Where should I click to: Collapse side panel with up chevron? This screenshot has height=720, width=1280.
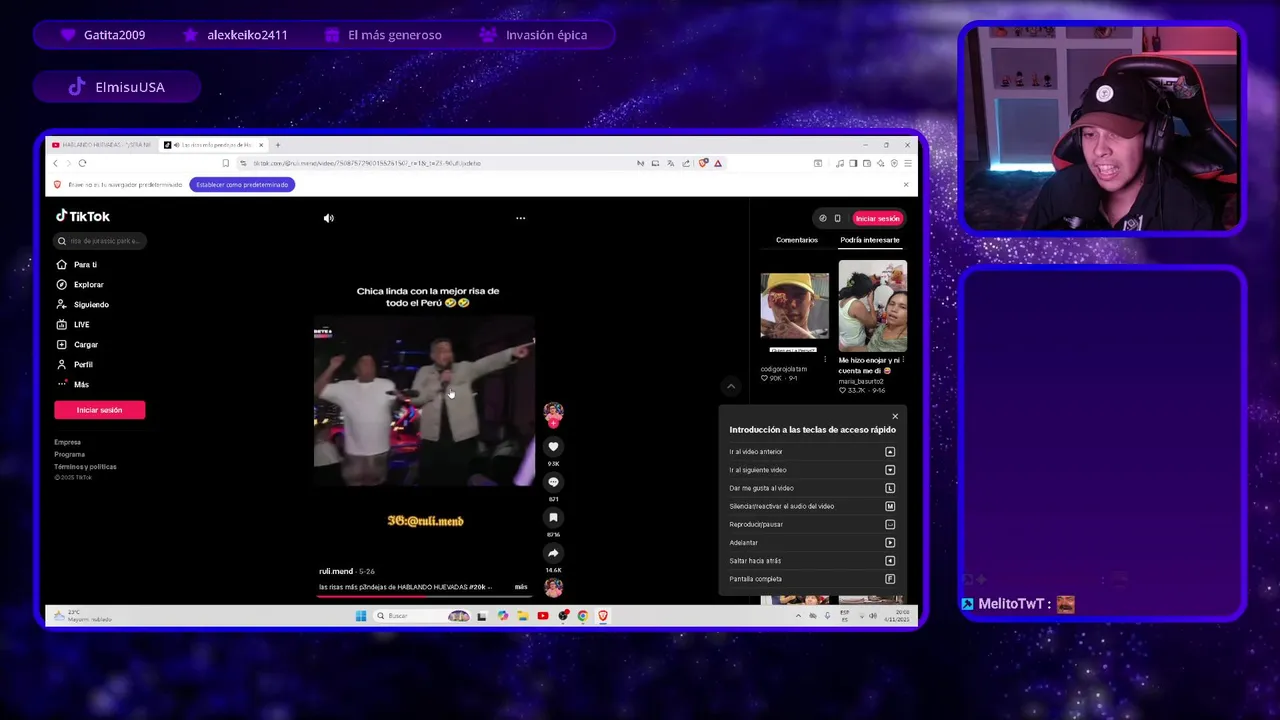(x=731, y=386)
